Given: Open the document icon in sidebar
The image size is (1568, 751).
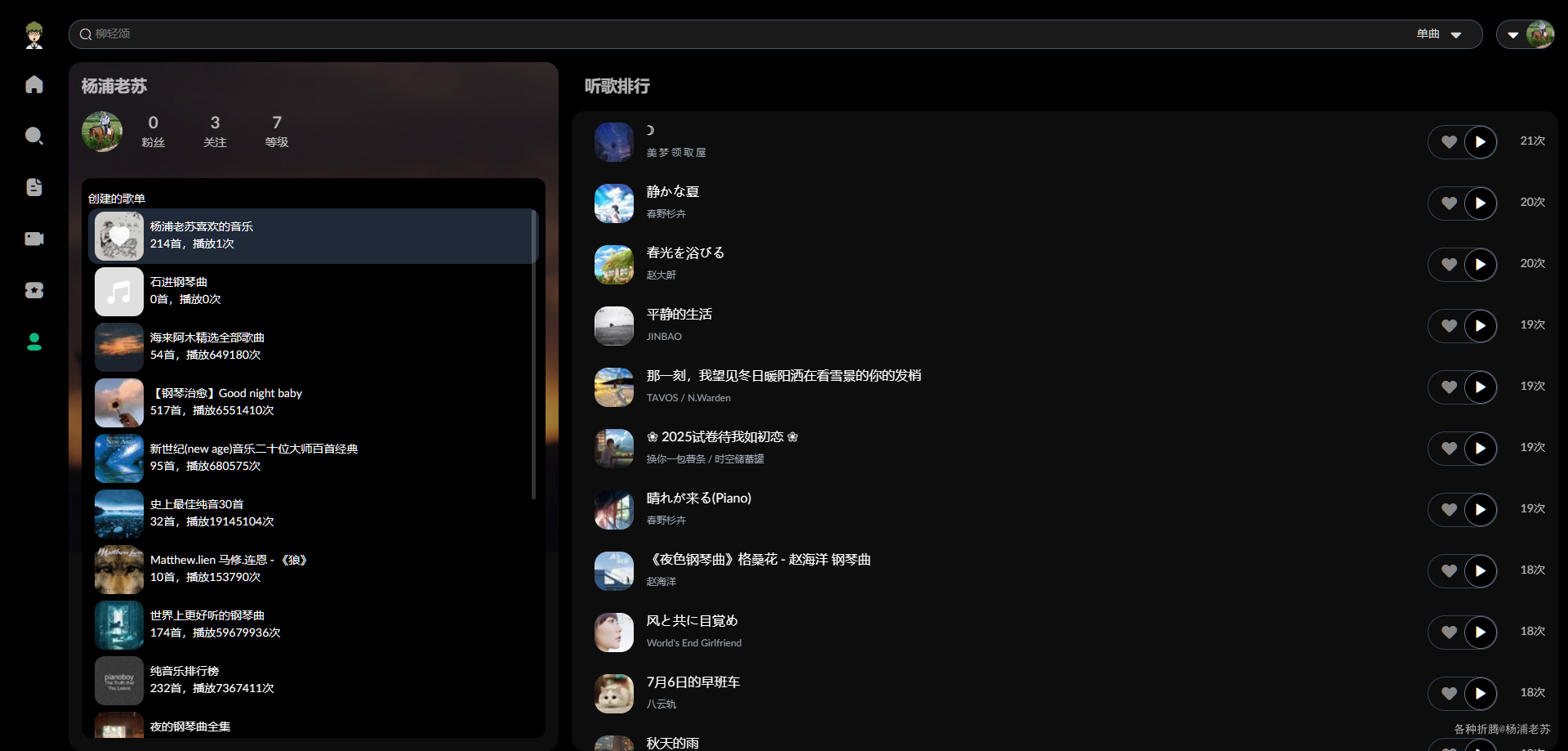Looking at the screenshot, I should (x=34, y=187).
